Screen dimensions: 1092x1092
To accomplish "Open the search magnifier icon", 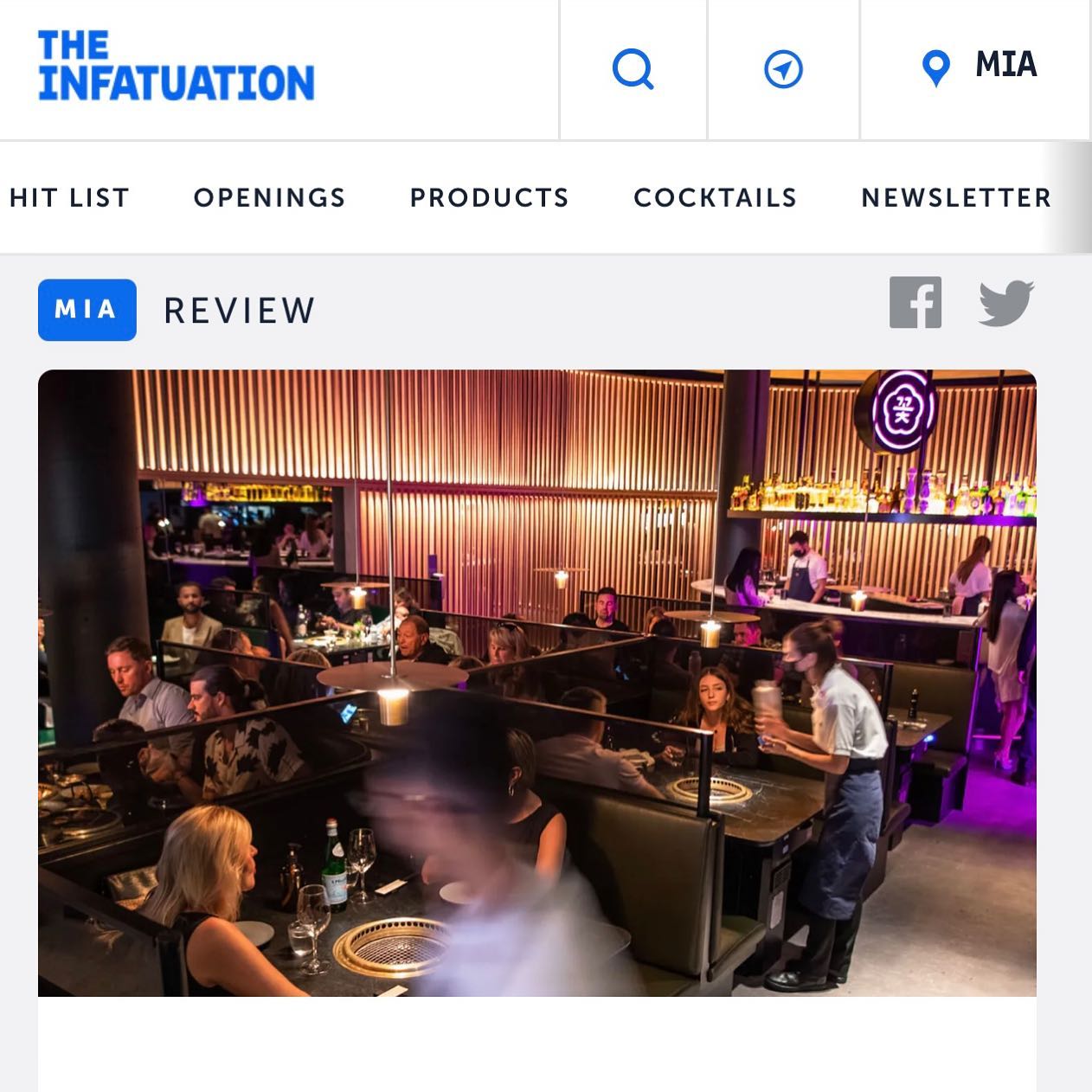I will point(633,69).
